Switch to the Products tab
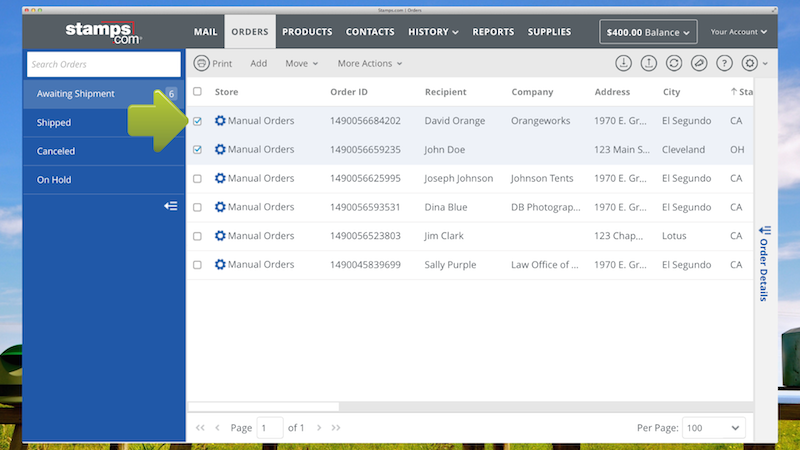The height and width of the screenshot is (450, 800). tap(307, 32)
